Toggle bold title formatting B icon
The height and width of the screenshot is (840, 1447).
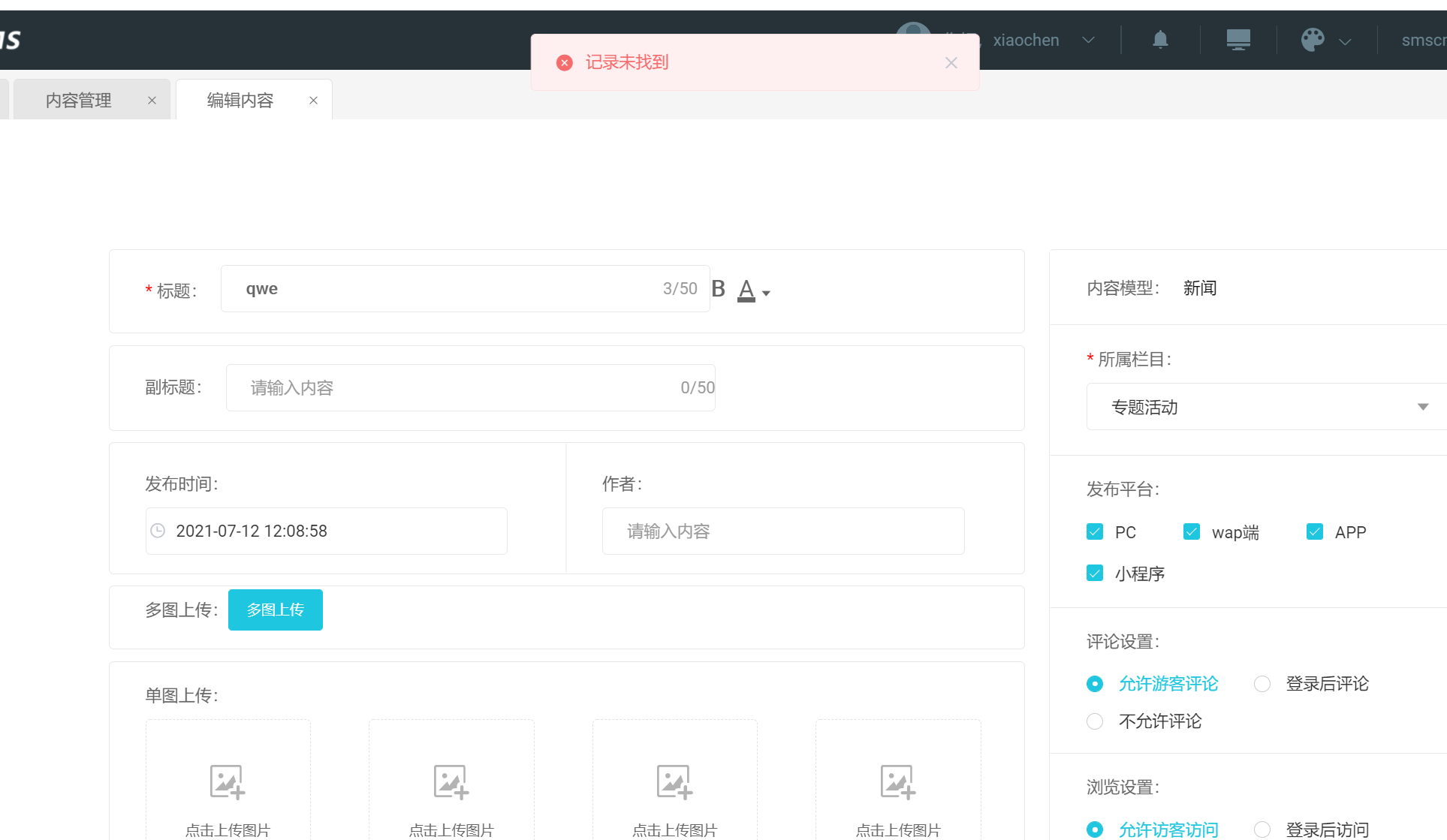(719, 289)
